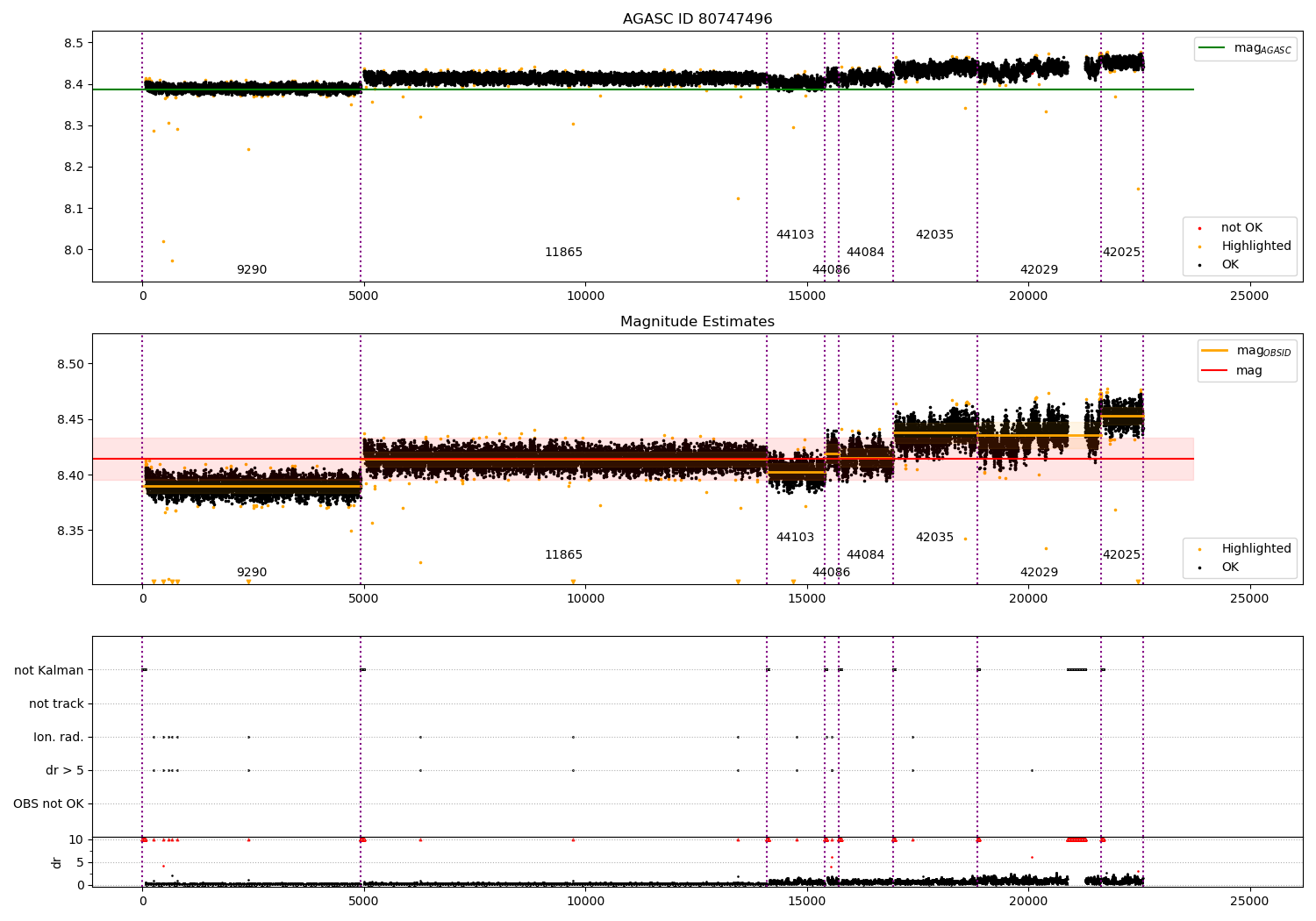Image resolution: width=1316 pixels, height=921 pixels.
Task: Select the mag OBSID legend entry
Action: 1246,351
